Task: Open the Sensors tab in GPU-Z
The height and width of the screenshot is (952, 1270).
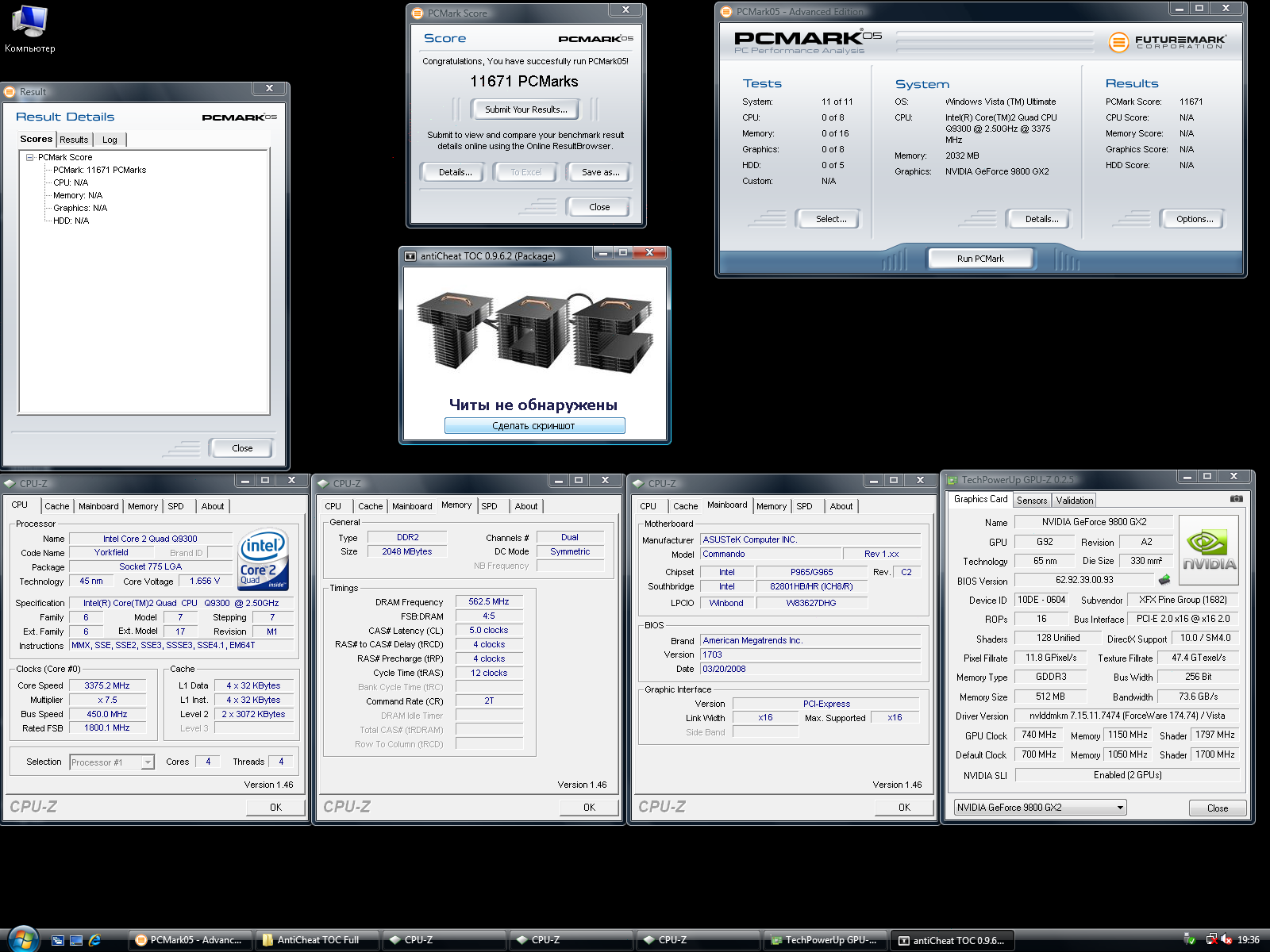Action: (x=1032, y=501)
